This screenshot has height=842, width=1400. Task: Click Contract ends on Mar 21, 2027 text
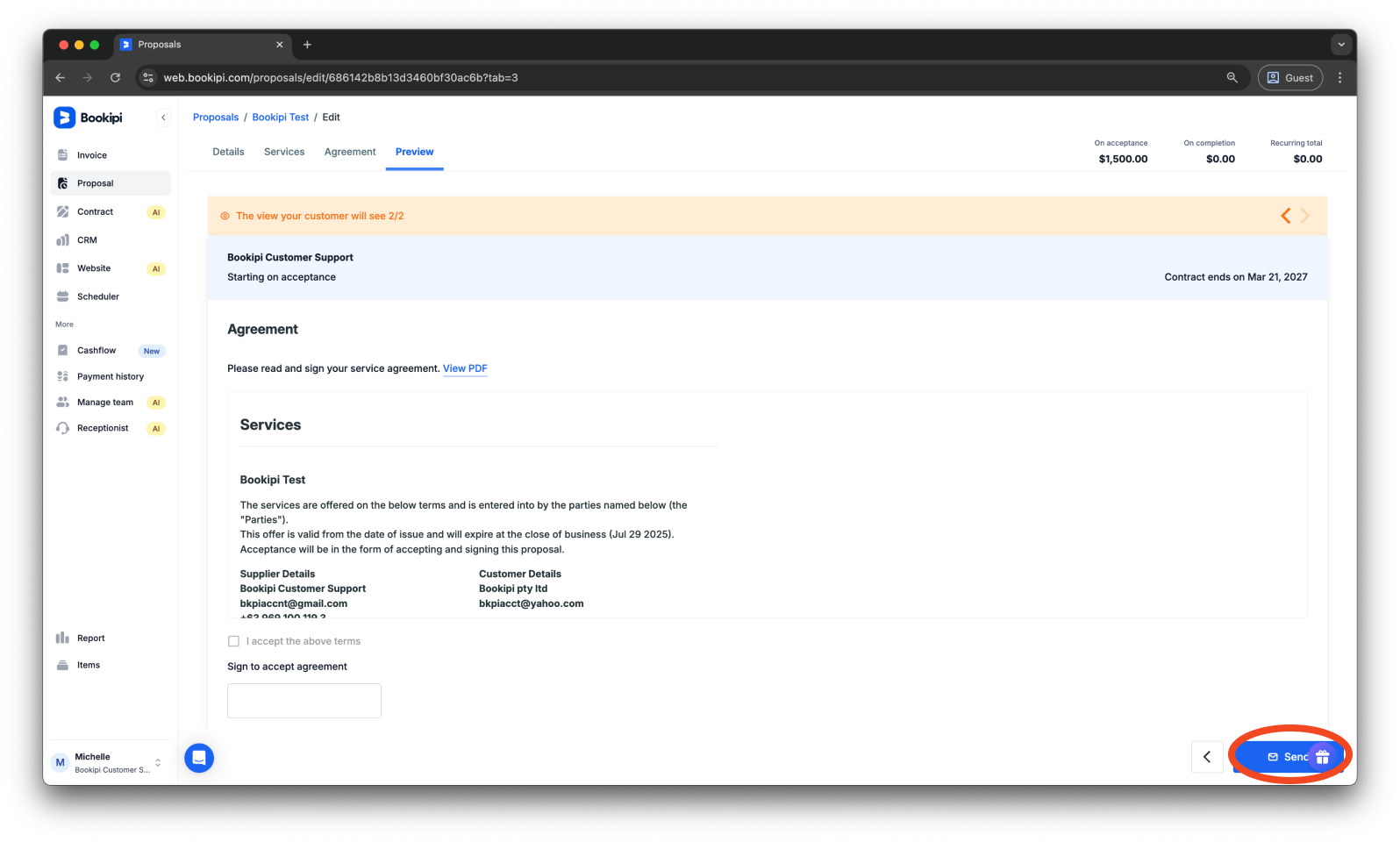(1236, 277)
